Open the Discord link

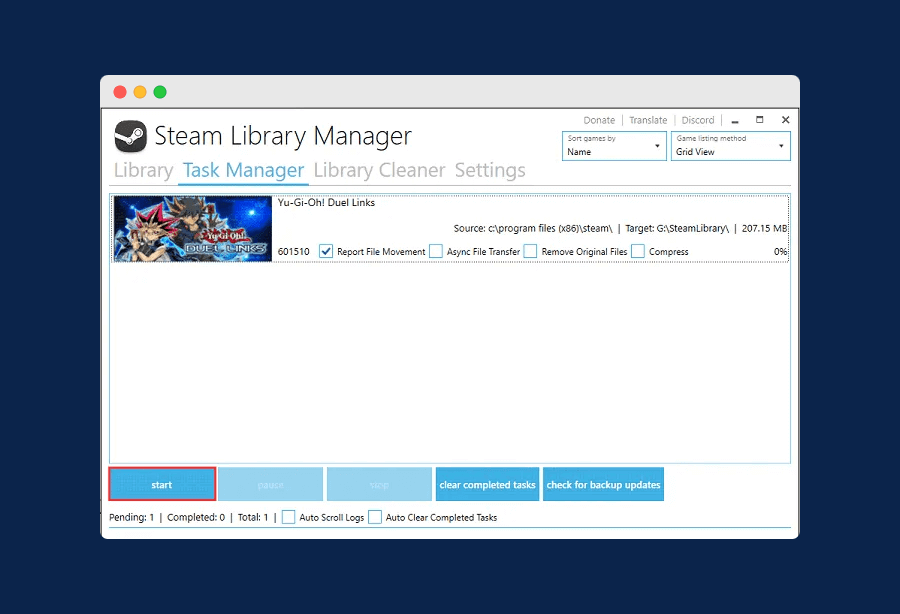[698, 120]
